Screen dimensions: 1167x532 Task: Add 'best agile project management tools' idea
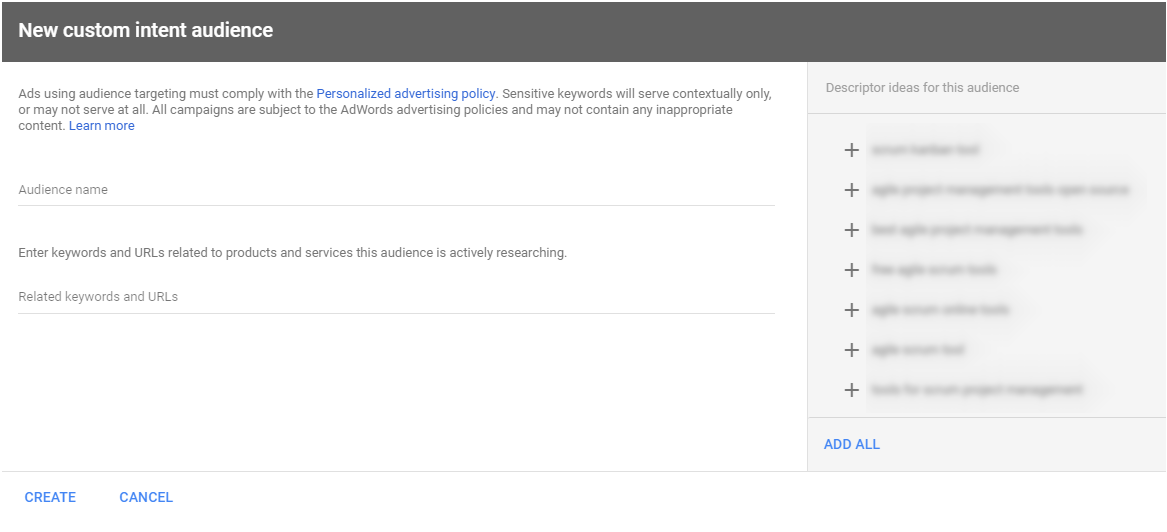851,231
